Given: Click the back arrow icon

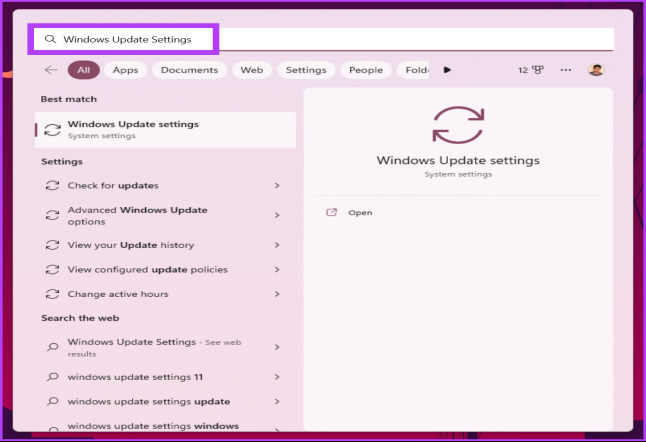Looking at the screenshot, I should tap(51, 70).
